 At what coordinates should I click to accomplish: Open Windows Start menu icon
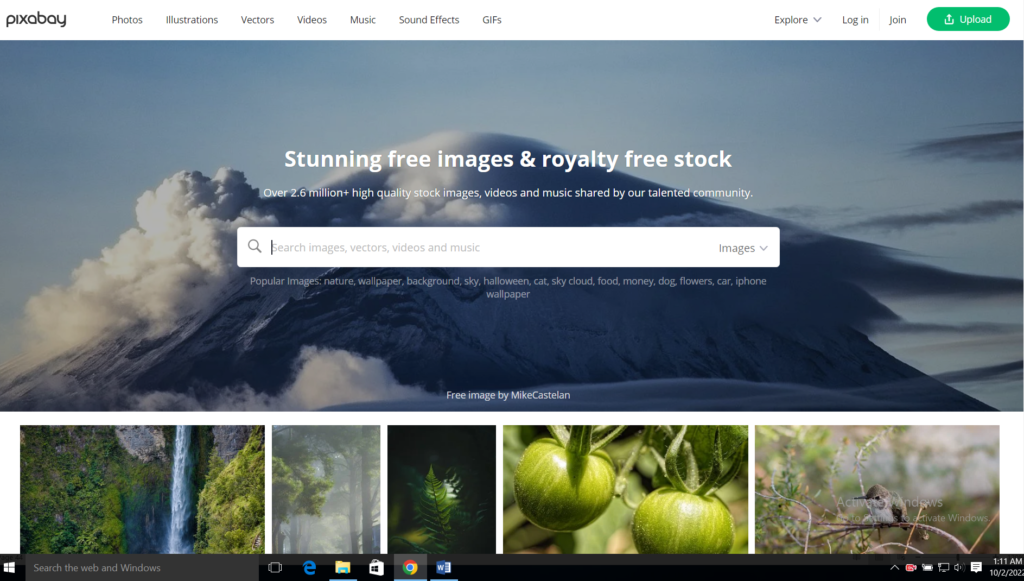9,567
